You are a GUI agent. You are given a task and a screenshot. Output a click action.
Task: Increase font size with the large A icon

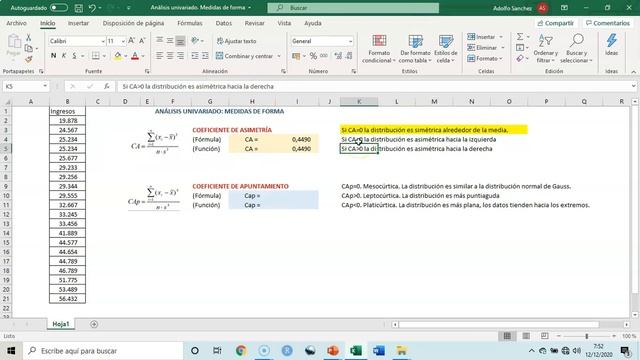click(x=131, y=41)
